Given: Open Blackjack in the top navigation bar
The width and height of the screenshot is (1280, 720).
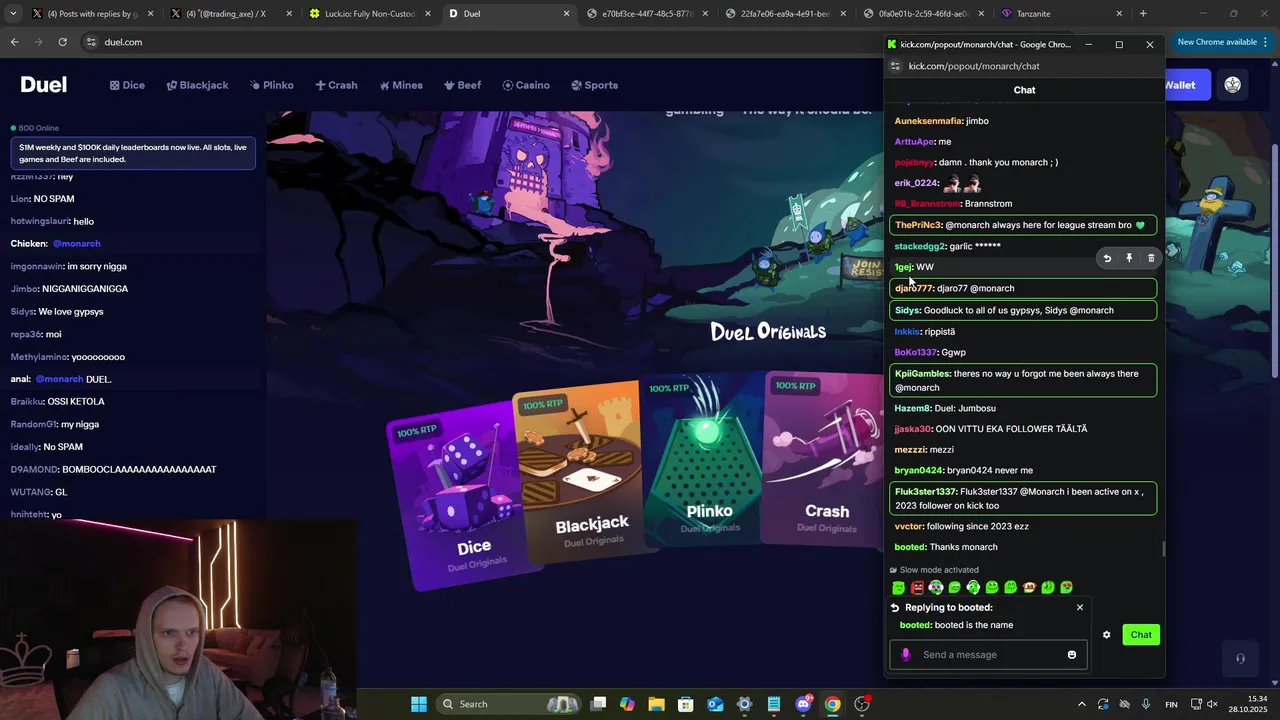Looking at the screenshot, I should 197,85.
